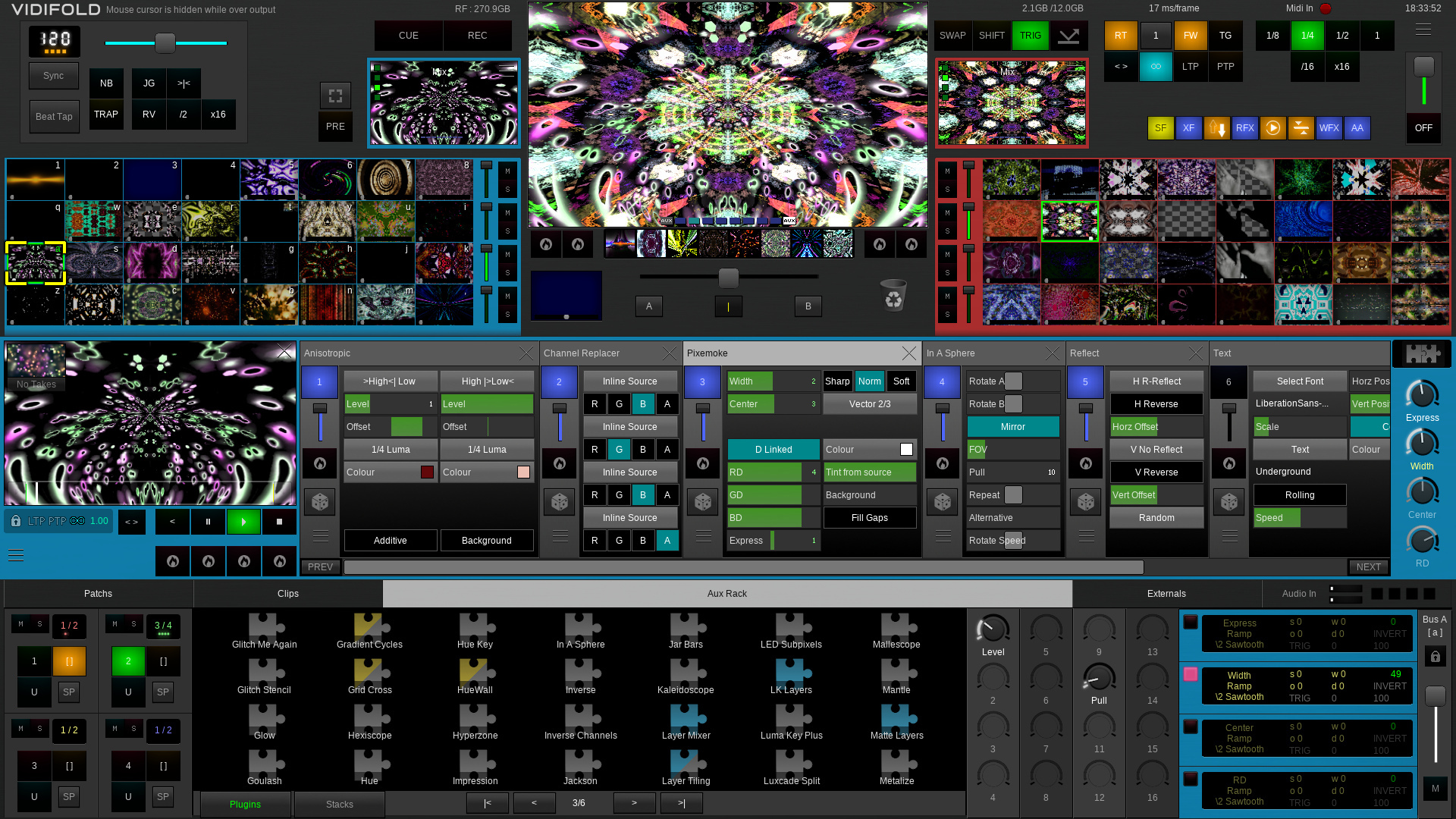
Task: Toggle the green TRIG button
Action: pos(1030,36)
